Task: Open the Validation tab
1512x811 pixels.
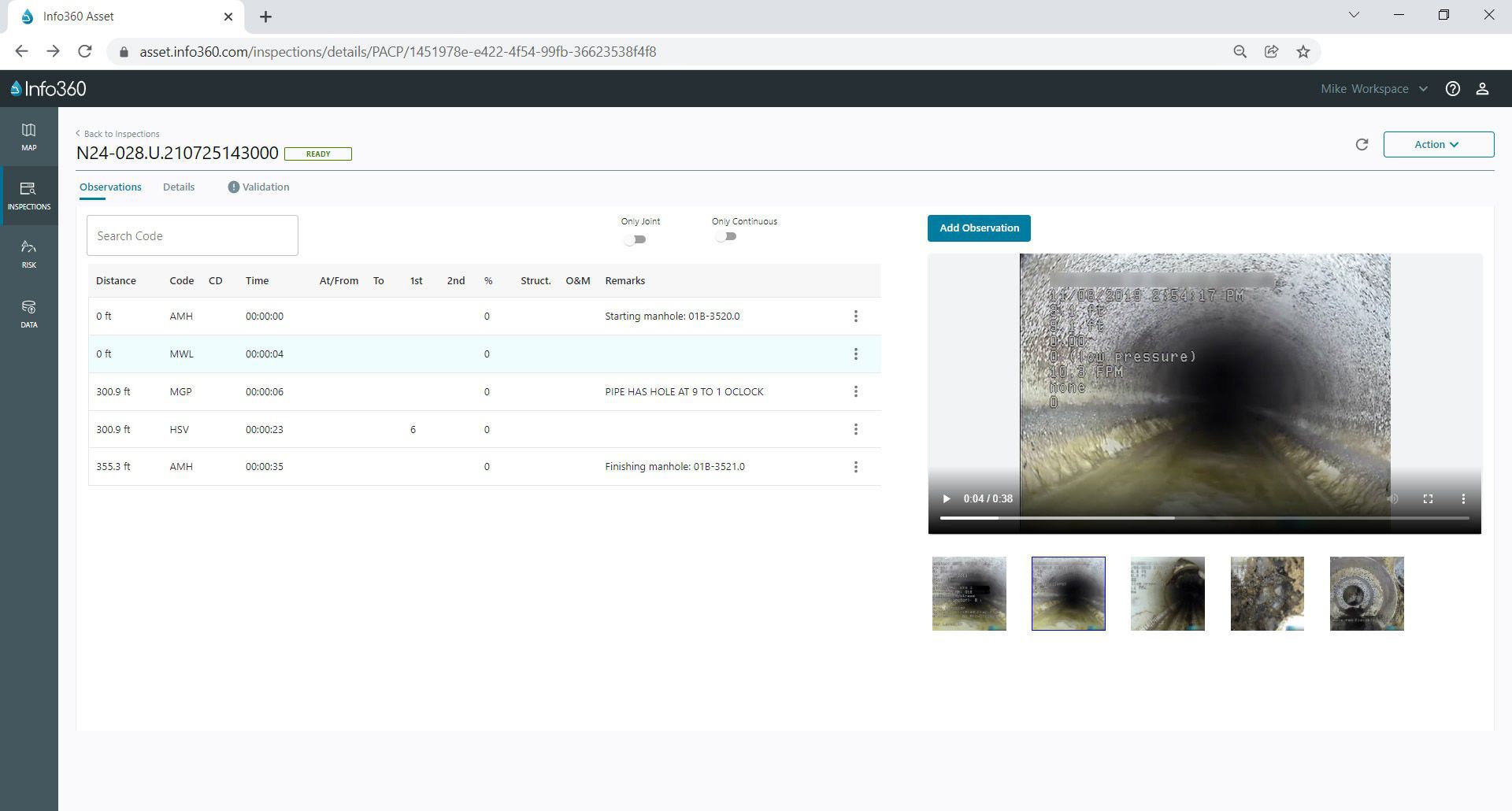Action: [x=265, y=187]
